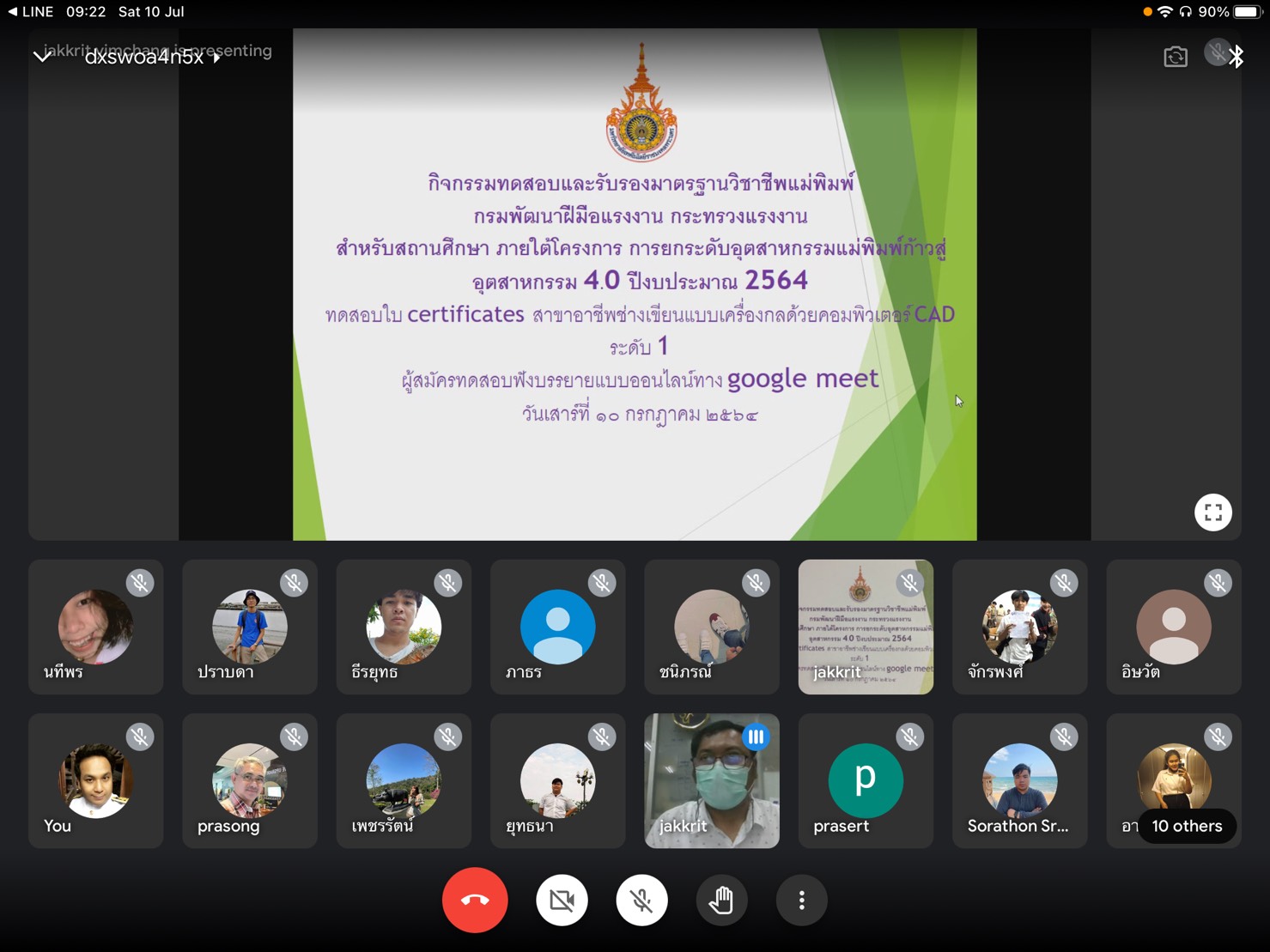Tap the muted mic icon on ภาธร
This screenshot has height=952, width=1270.
coord(602,583)
